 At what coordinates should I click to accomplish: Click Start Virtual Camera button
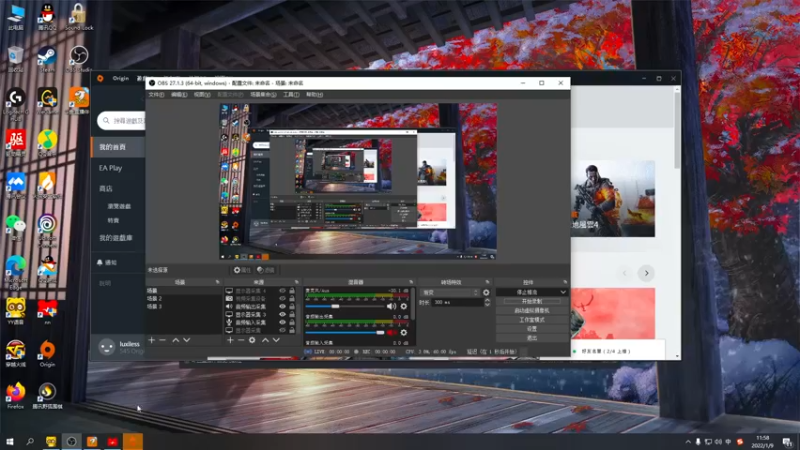532,310
